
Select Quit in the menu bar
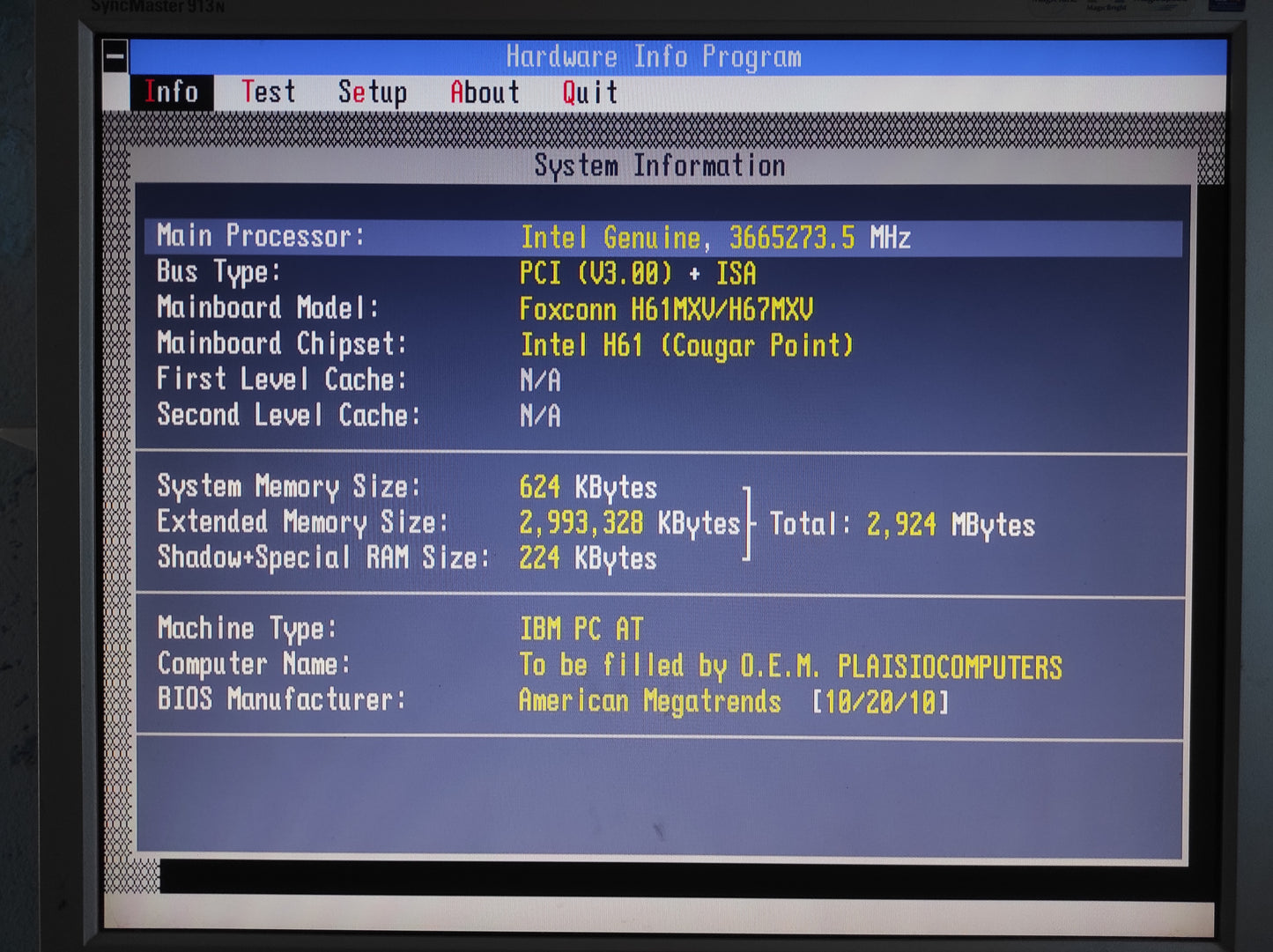click(x=589, y=92)
